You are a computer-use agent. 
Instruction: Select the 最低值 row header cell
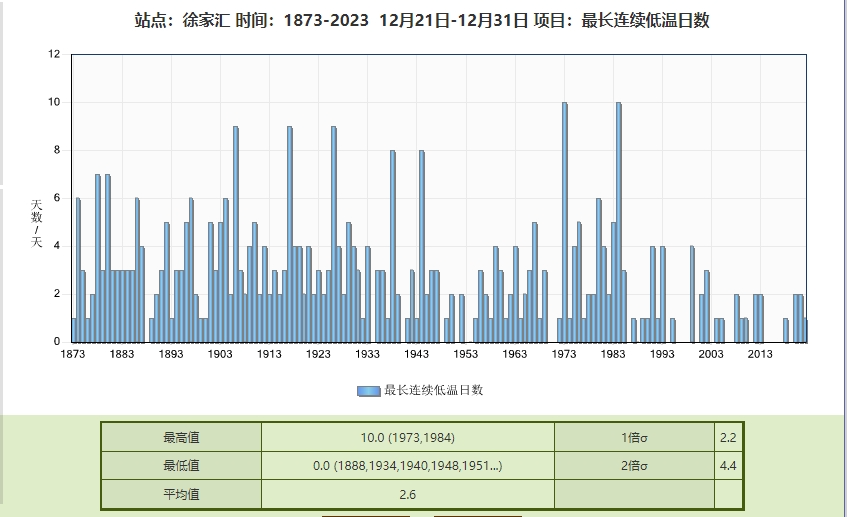click(x=181, y=466)
